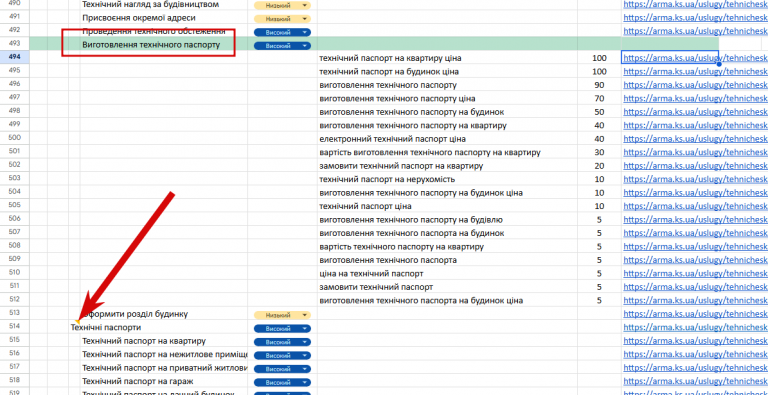
Task: Select value 20 in row 502
Action: tap(599, 166)
